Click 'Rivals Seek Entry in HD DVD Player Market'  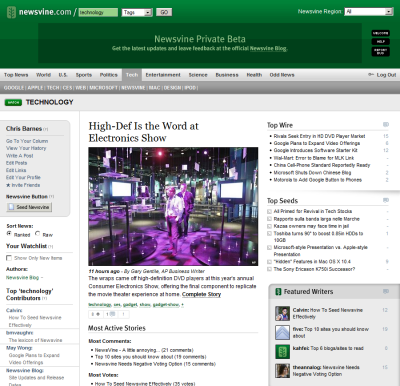pyautogui.click(x=319, y=136)
